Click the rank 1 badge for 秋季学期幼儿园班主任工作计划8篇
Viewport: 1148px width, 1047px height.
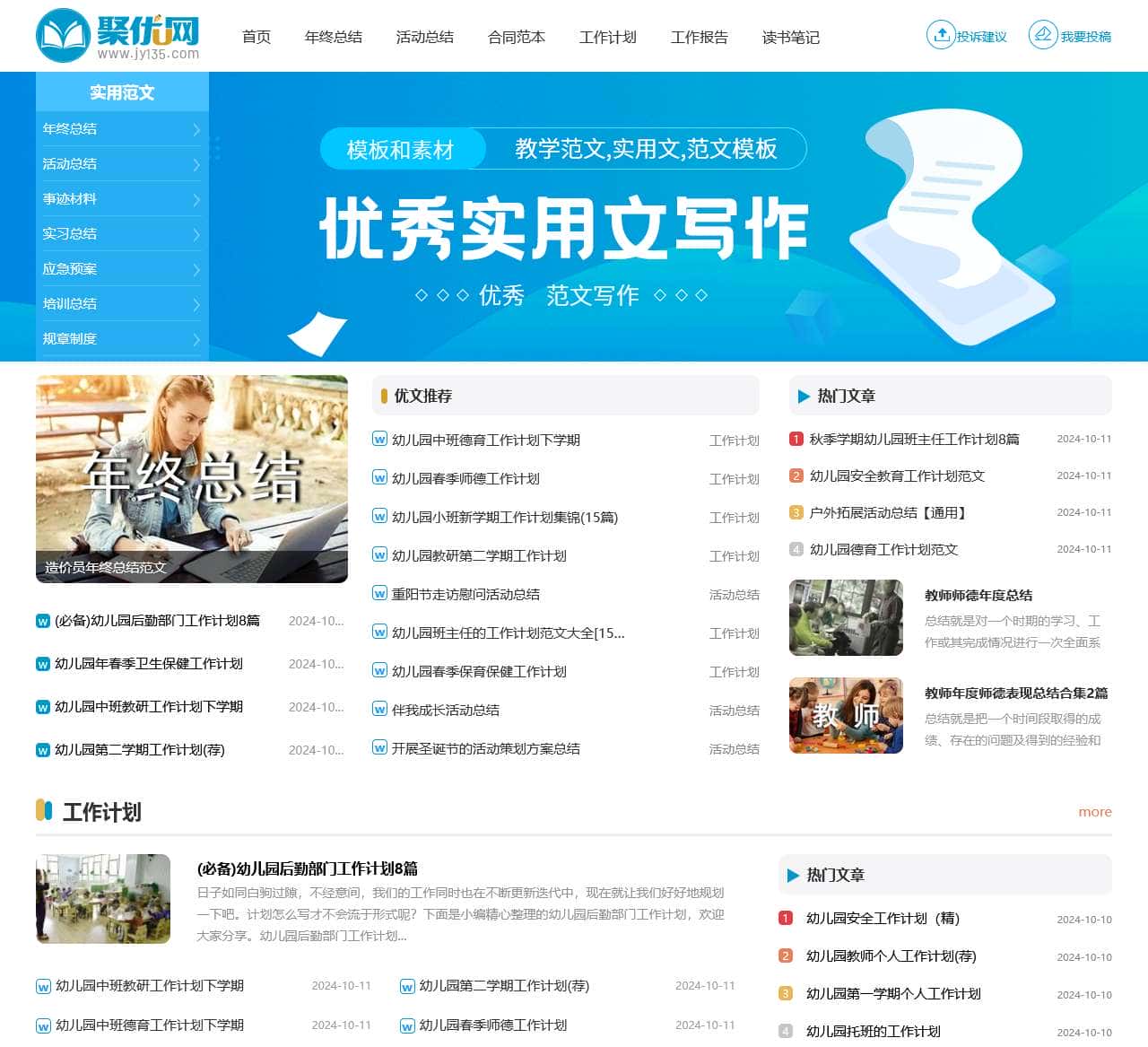(x=796, y=439)
